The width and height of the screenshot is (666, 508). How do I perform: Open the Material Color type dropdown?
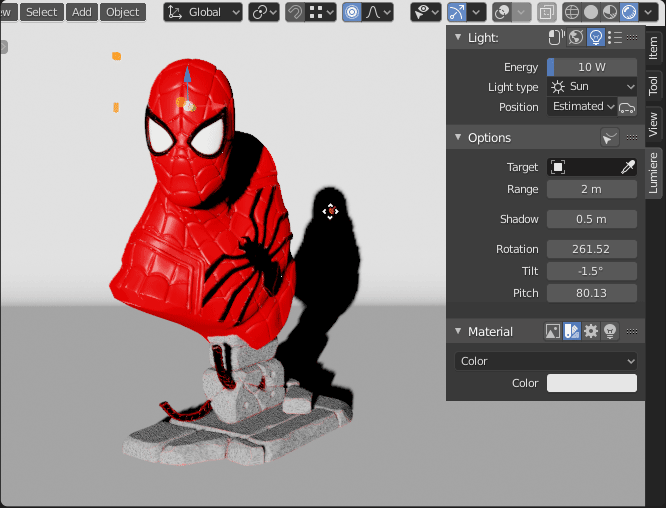pos(545,361)
